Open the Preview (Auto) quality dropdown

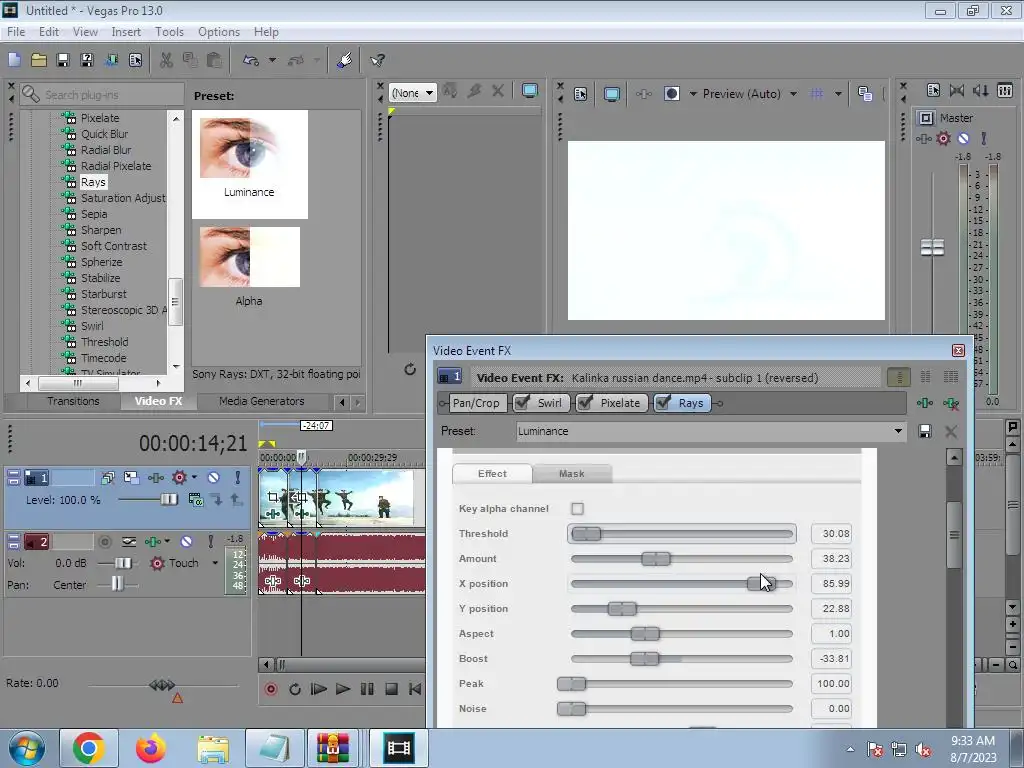[x=793, y=94]
